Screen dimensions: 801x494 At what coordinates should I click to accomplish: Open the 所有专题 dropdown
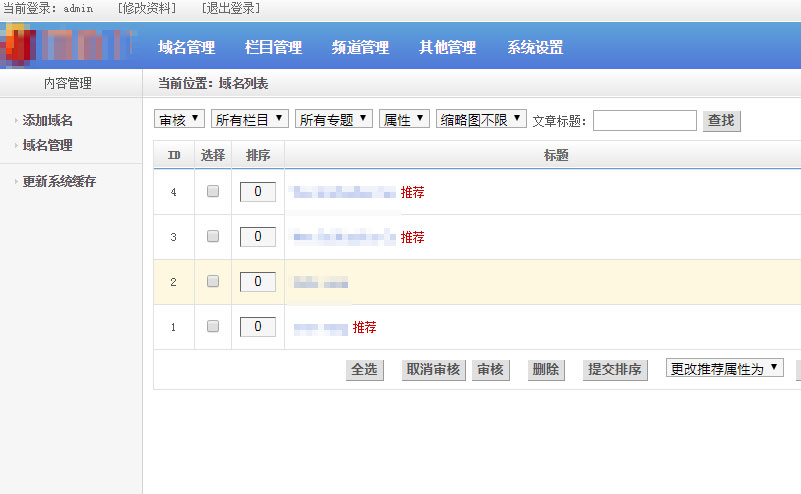coord(334,120)
